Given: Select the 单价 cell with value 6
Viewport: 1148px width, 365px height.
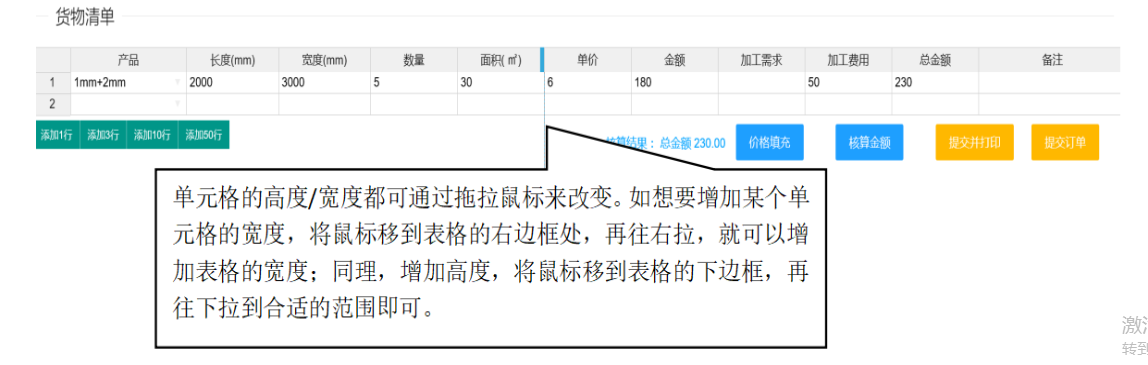Looking at the screenshot, I should coord(587,83).
